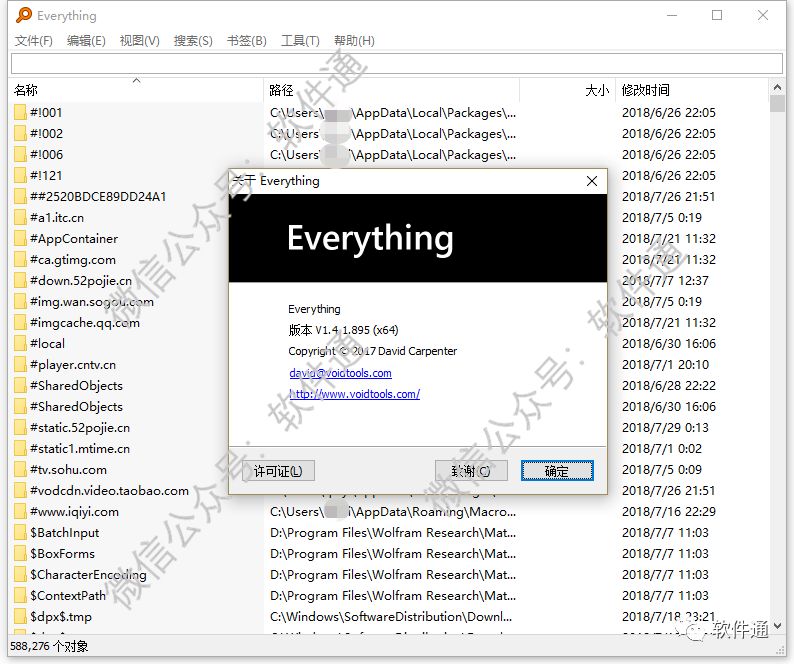This screenshot has width=794, height=664.
Task: Click the $CharacterEncoding folder name
Action: (x=88, y=575)
